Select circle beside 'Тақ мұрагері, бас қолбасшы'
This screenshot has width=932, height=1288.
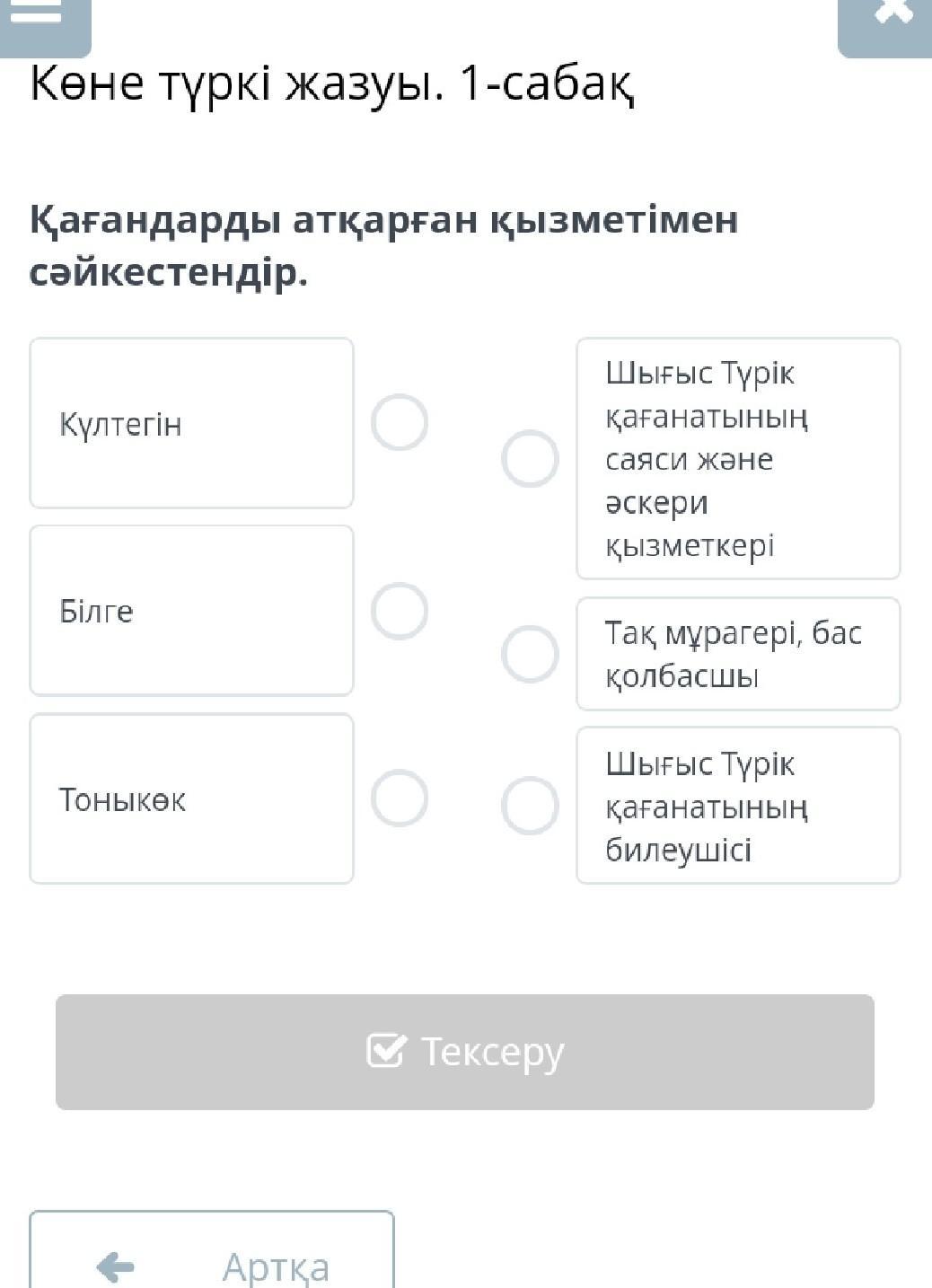pyautogui.click(x=530, y=654)
